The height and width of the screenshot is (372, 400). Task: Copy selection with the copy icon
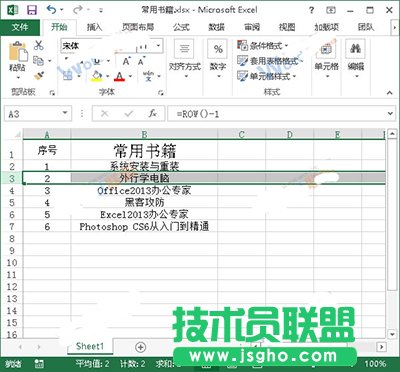[39, 61]
